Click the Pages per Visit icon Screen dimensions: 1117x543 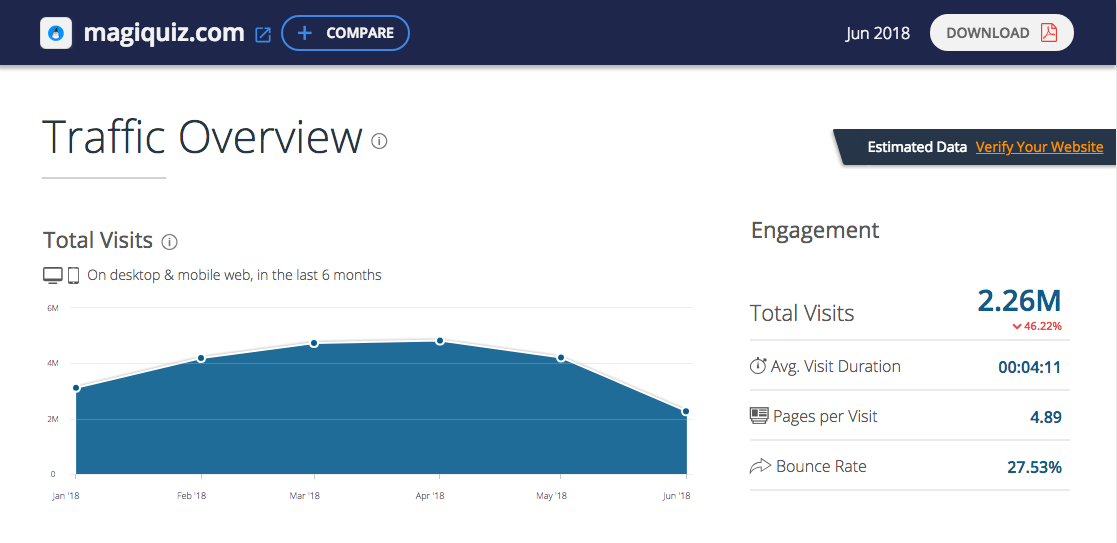(x=759, y=416)
